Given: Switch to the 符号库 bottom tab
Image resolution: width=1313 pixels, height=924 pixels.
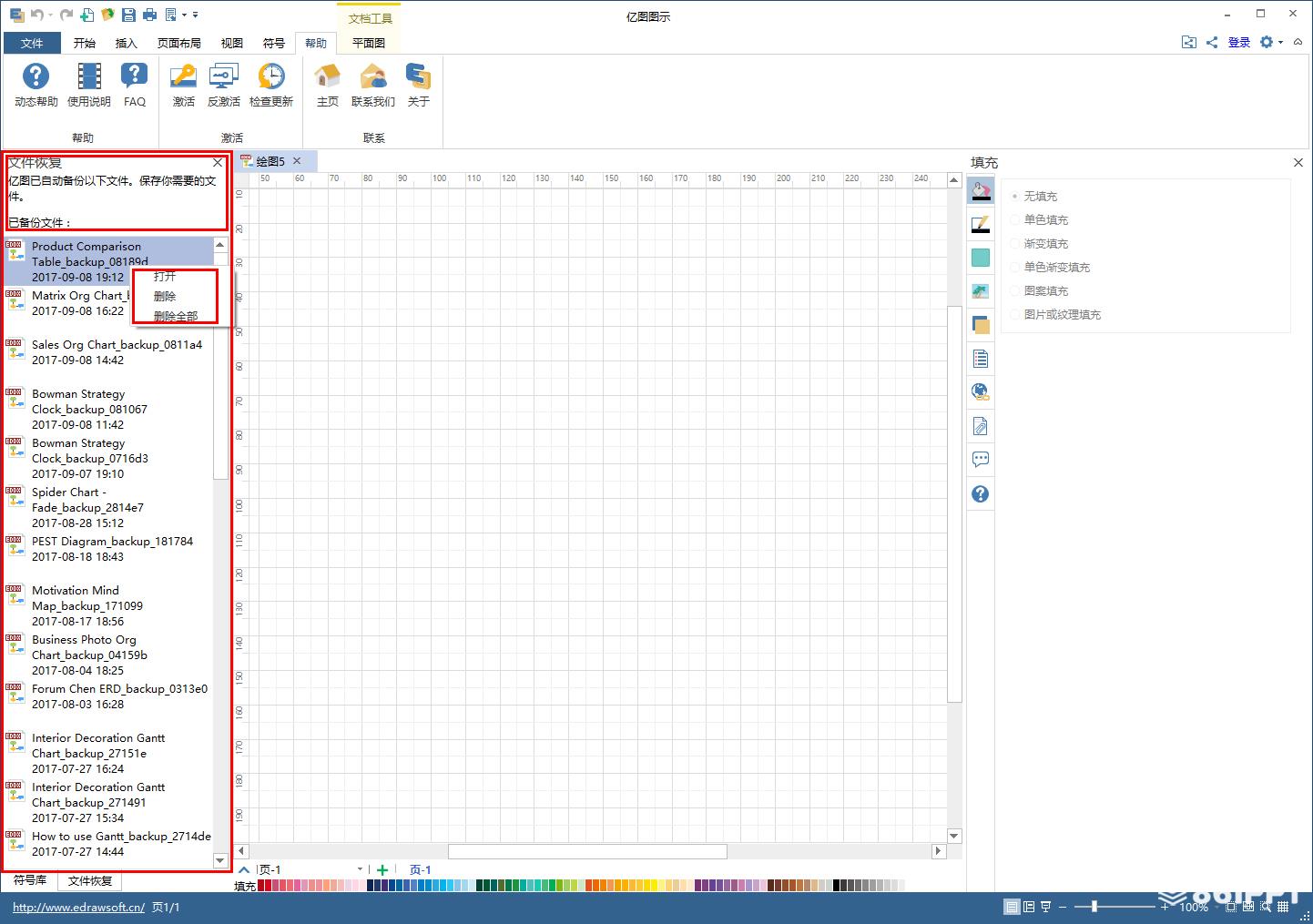Looking at the screenshot, I should coord(30,880).
